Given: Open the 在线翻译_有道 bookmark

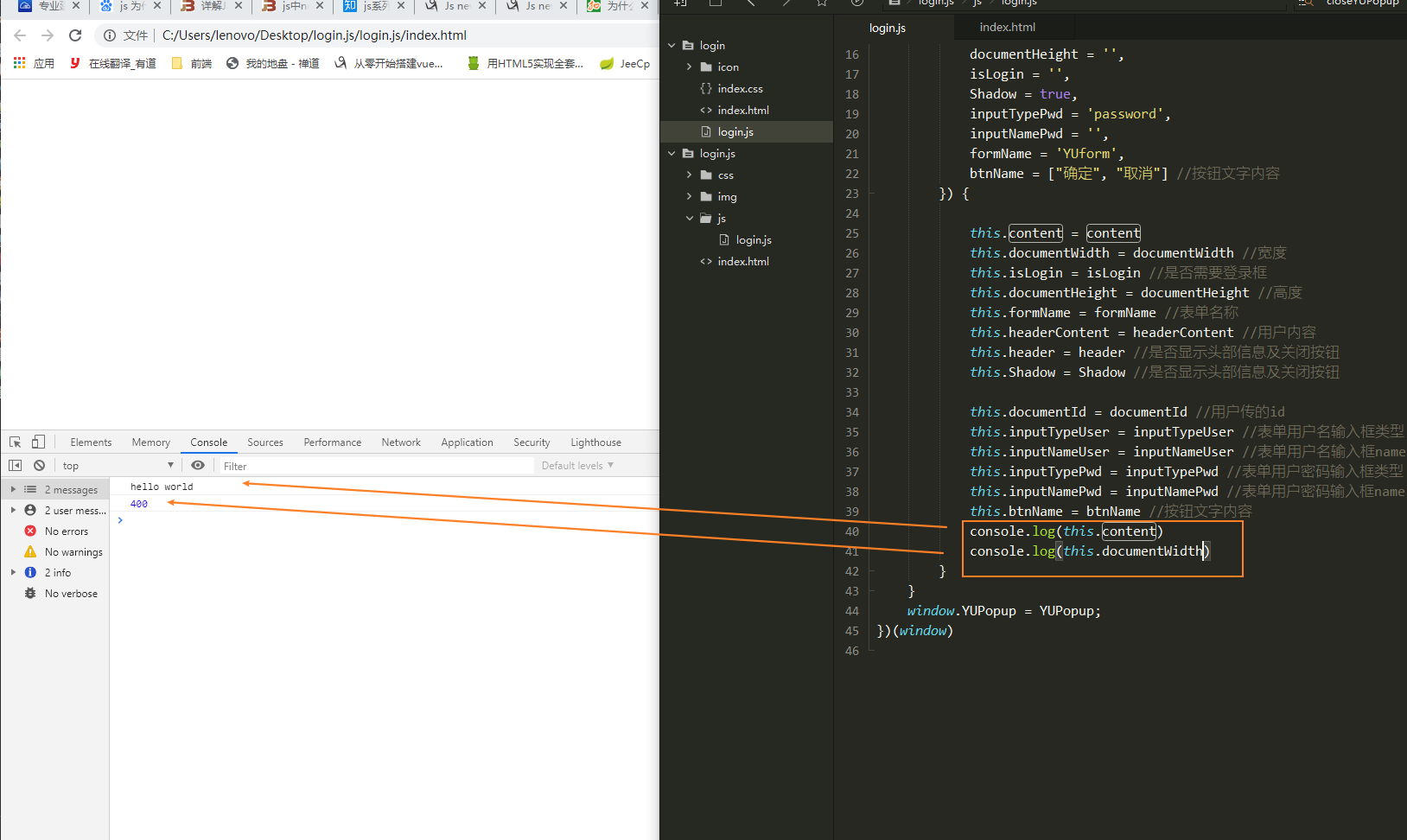Looking at the screenshot, I should click(x=113, y=63).
